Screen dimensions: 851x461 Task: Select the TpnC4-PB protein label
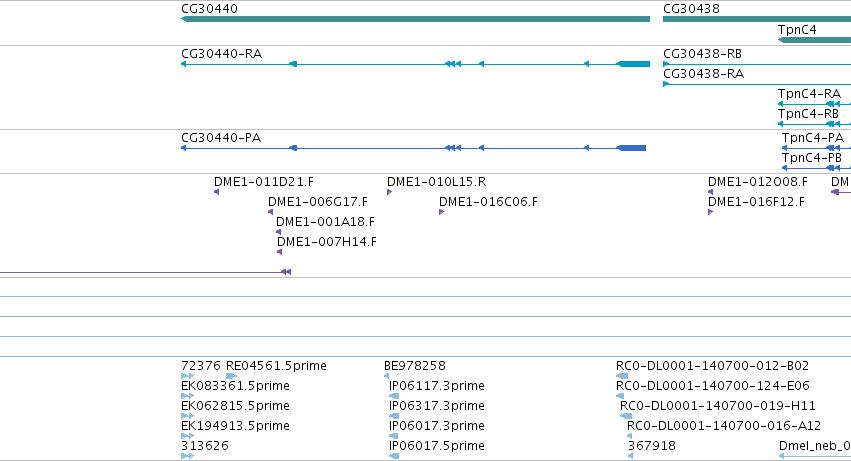pyautogui.click(x=812, y=158)
